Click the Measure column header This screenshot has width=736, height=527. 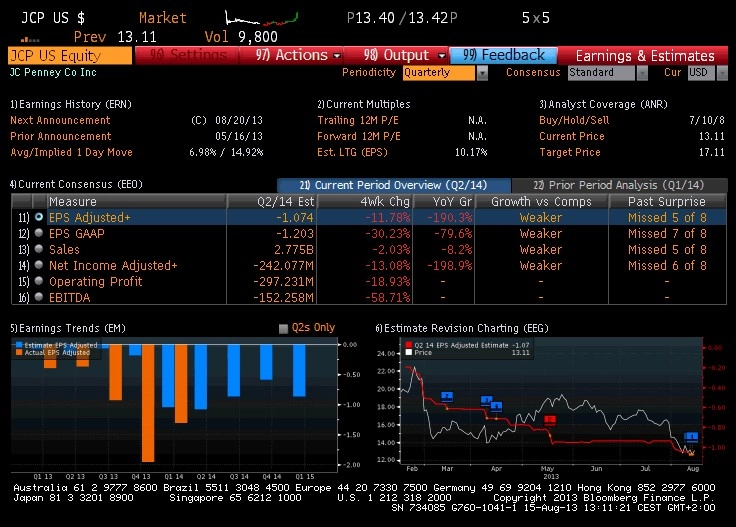point(136,201)
